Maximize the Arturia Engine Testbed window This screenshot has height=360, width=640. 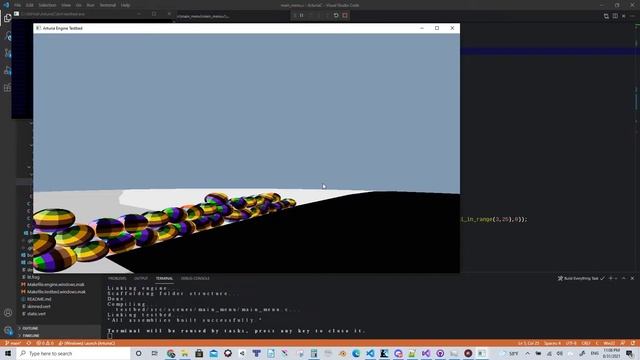437,28
